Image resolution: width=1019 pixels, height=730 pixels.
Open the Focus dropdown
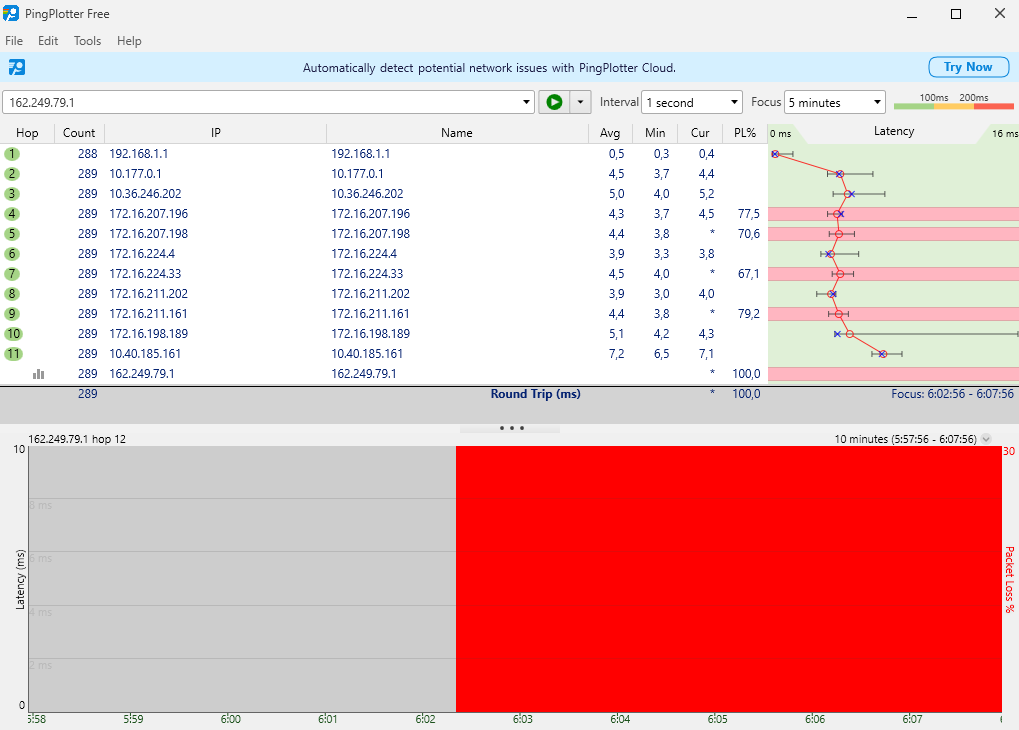tap(877, 102)
